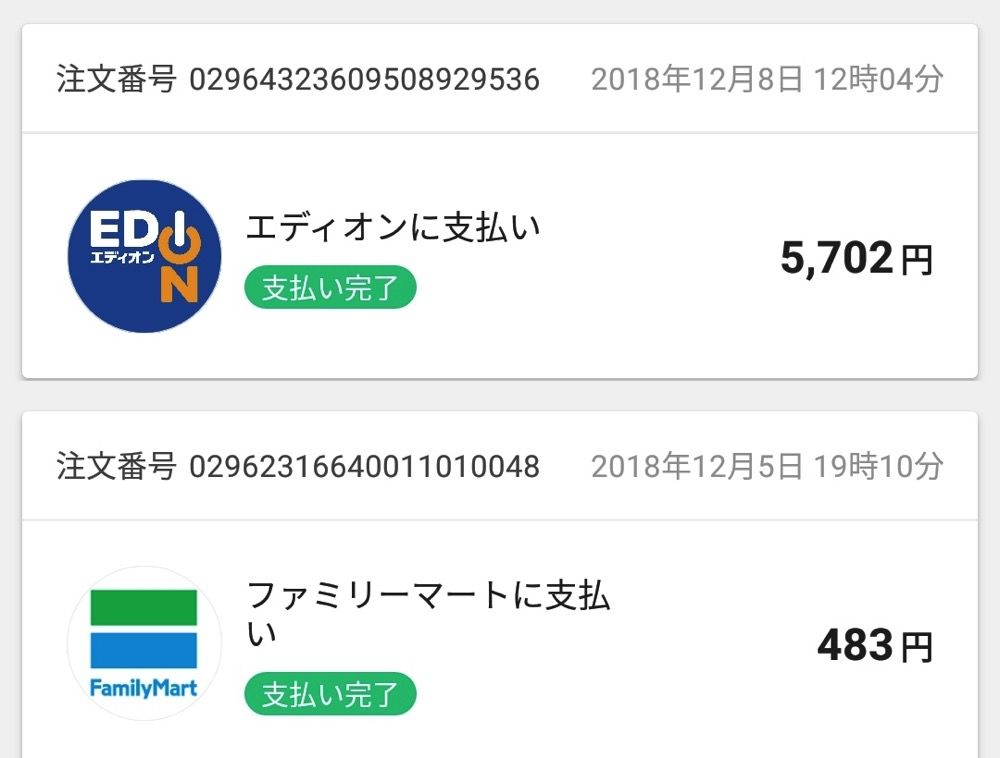Image resolution: width=1000 pixels, height=758 pixels.
Task: Open the FamilyMart transaction card body
Action: click(500, 639)
